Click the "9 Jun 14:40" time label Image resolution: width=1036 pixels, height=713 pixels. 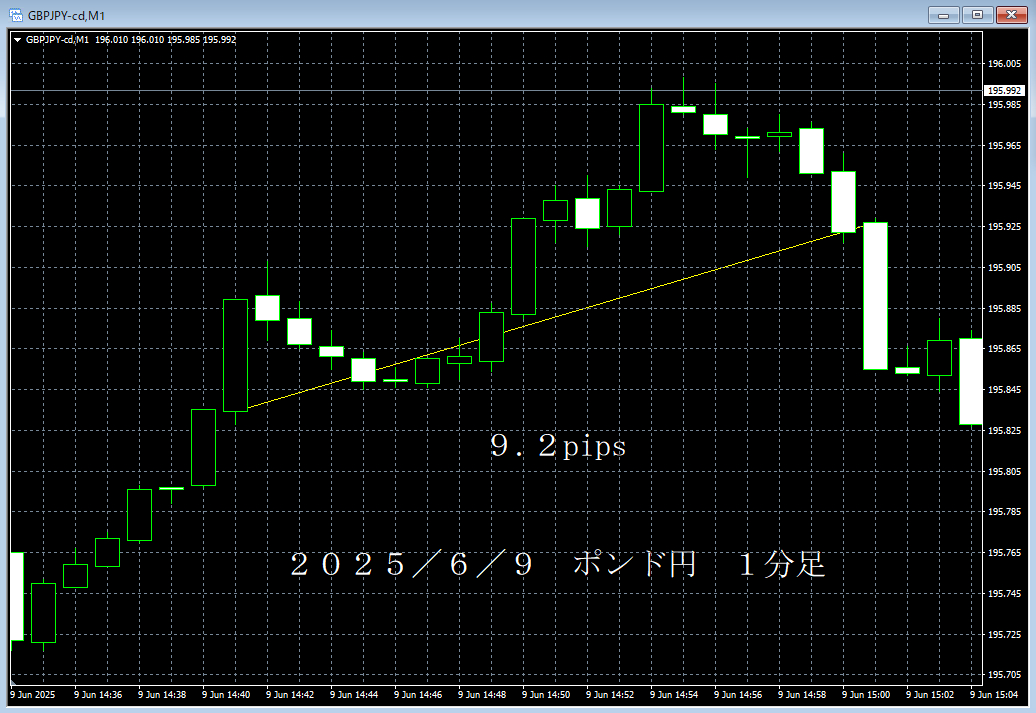(x=226, y=694)
